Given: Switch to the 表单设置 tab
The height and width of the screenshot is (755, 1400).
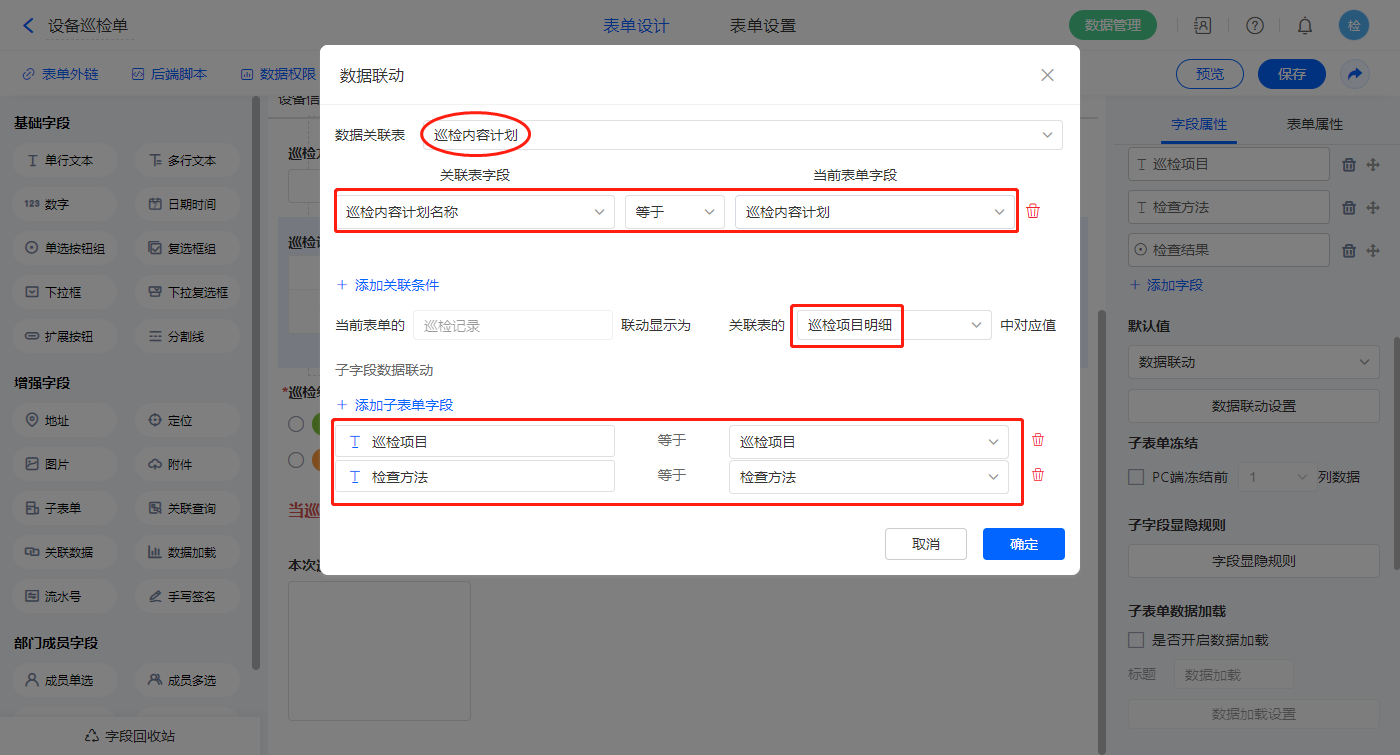Looking at the screenshot, I should point(763,26).
